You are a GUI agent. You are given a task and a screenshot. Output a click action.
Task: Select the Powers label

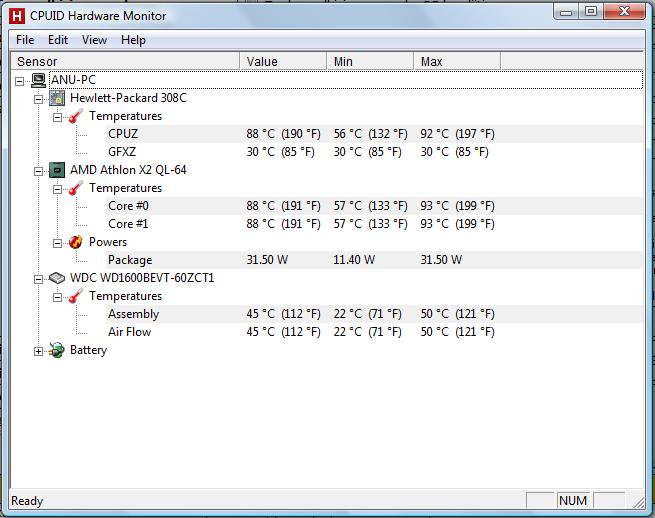[108, 242]
